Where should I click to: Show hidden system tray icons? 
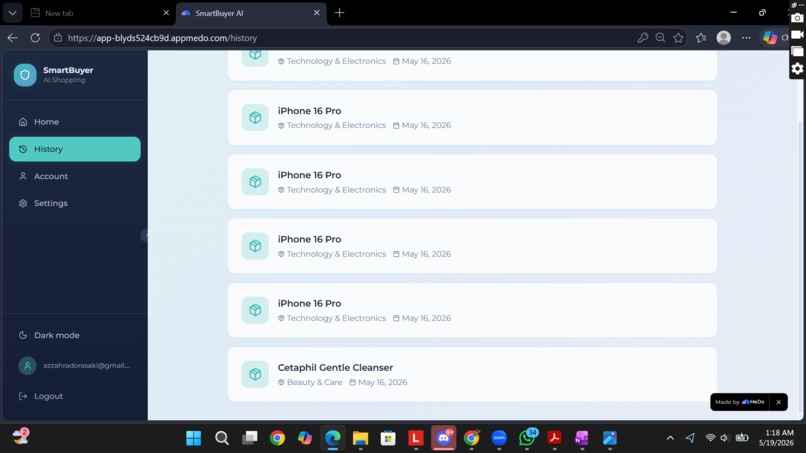670,438
